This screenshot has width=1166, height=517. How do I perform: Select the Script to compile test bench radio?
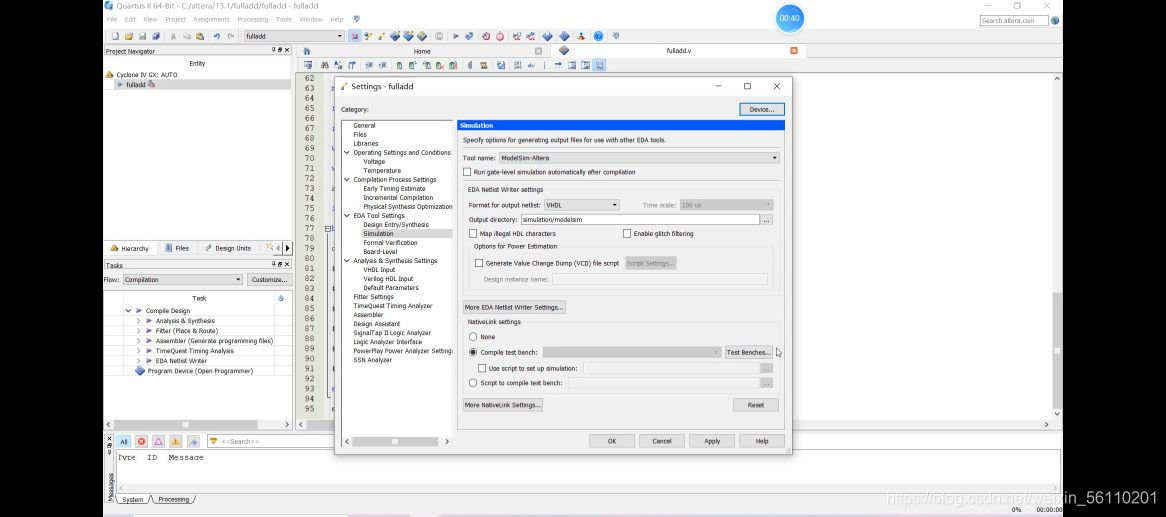[x=473, y=382]
